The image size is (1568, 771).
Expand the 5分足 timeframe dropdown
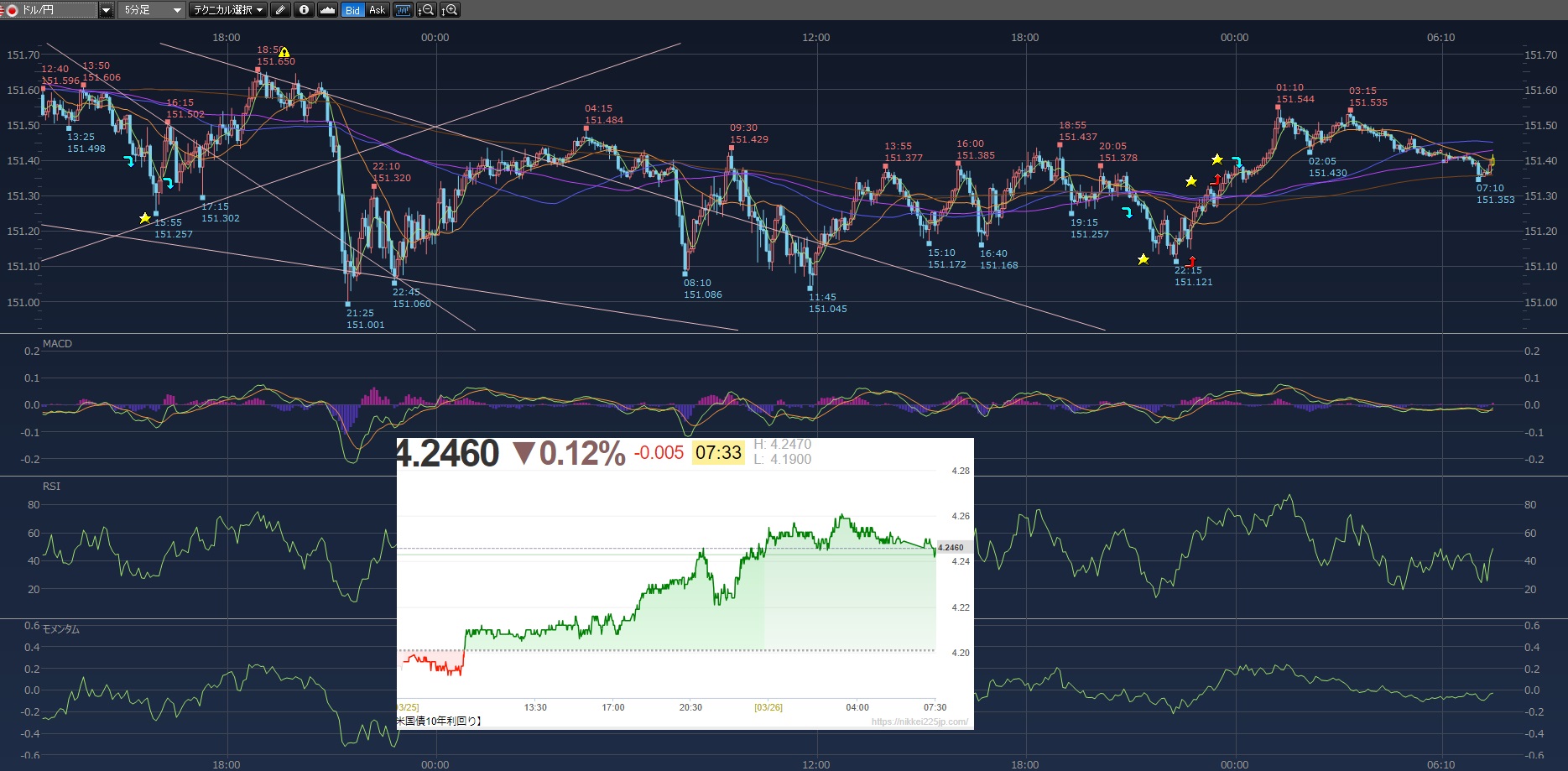(177, 10)
